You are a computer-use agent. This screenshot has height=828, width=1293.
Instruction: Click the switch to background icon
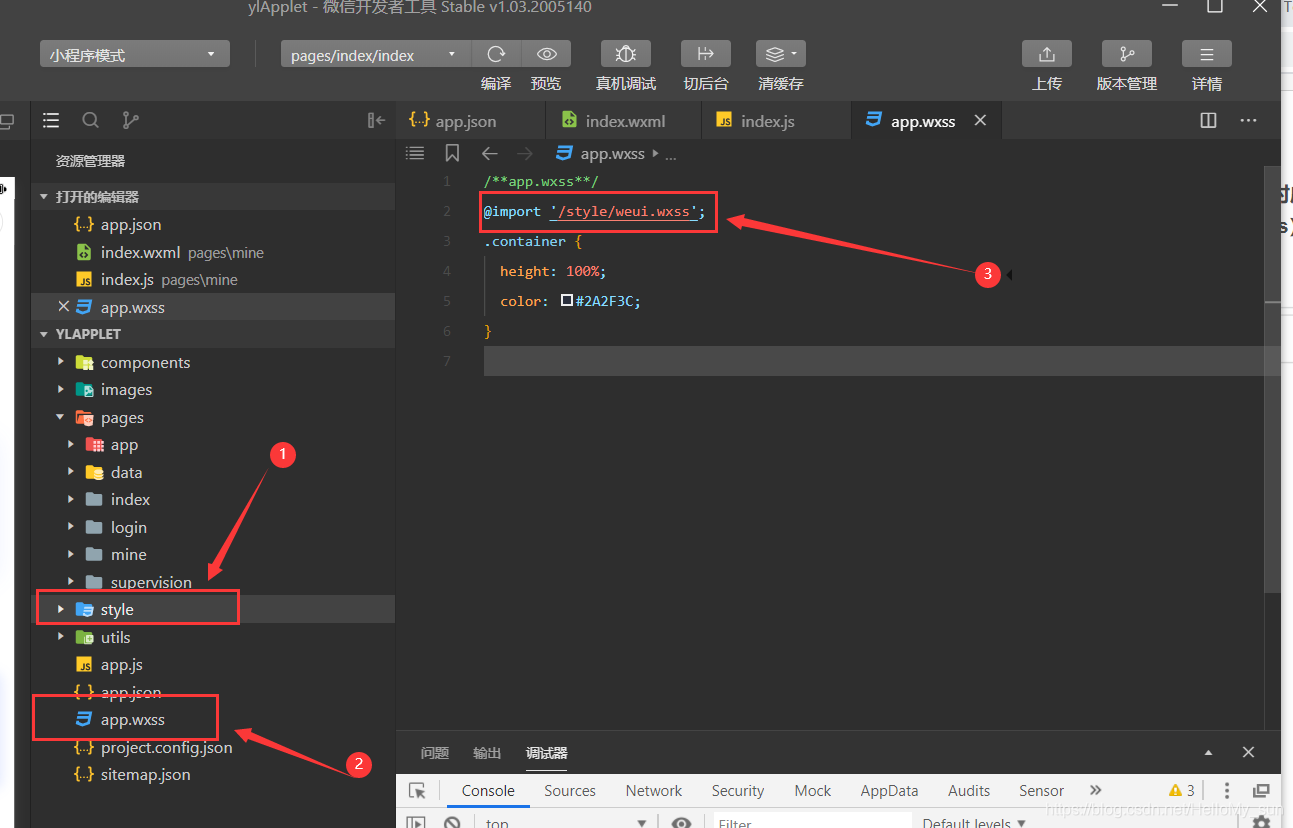coord(706,54)
